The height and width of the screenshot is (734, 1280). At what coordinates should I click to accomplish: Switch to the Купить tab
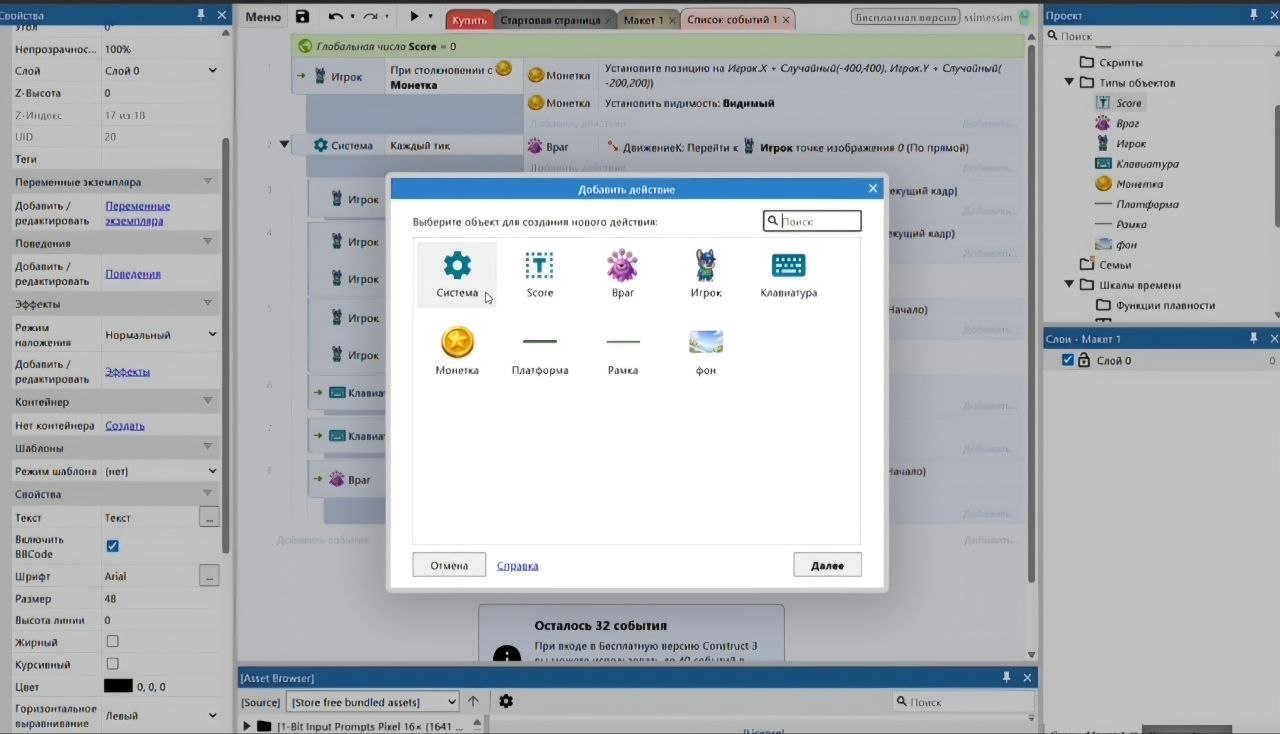click(469, 19)
